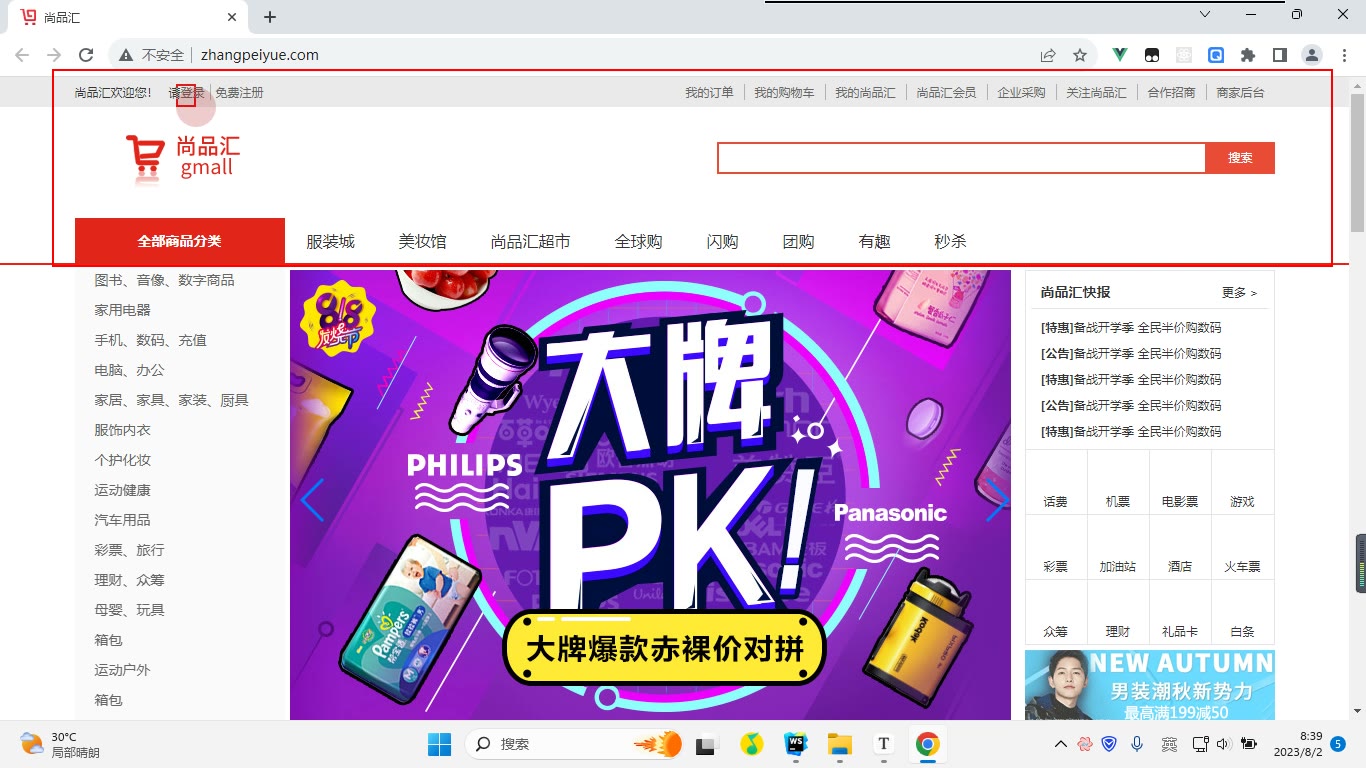Image resolution: width=1366 pixels, height=768 pixels.
Task: Select 图书、音像、数字商品 category
Action: [x=164, y=280]
